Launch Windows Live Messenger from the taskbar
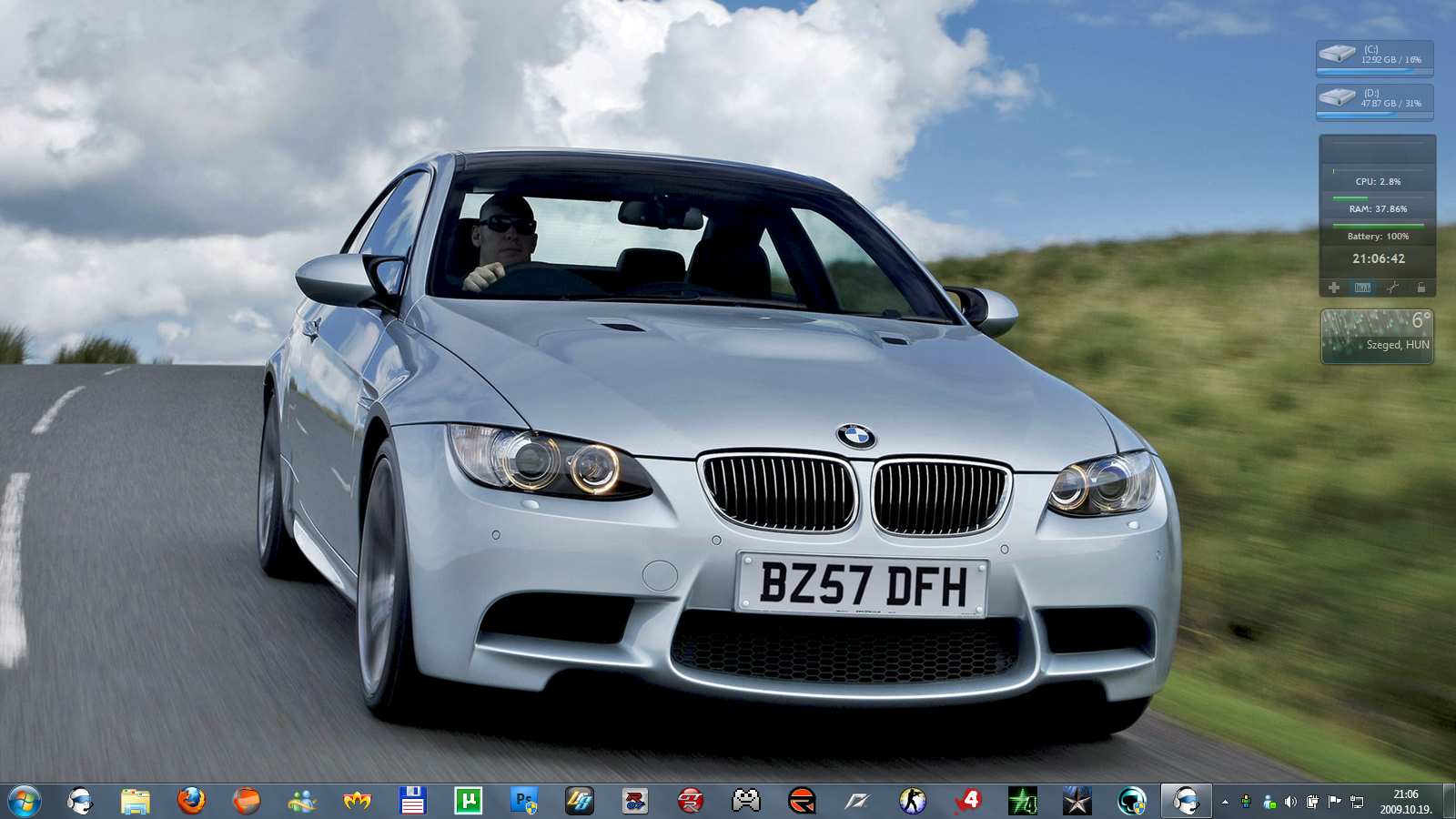1456x819 pixels. click(x=302, y=801)
